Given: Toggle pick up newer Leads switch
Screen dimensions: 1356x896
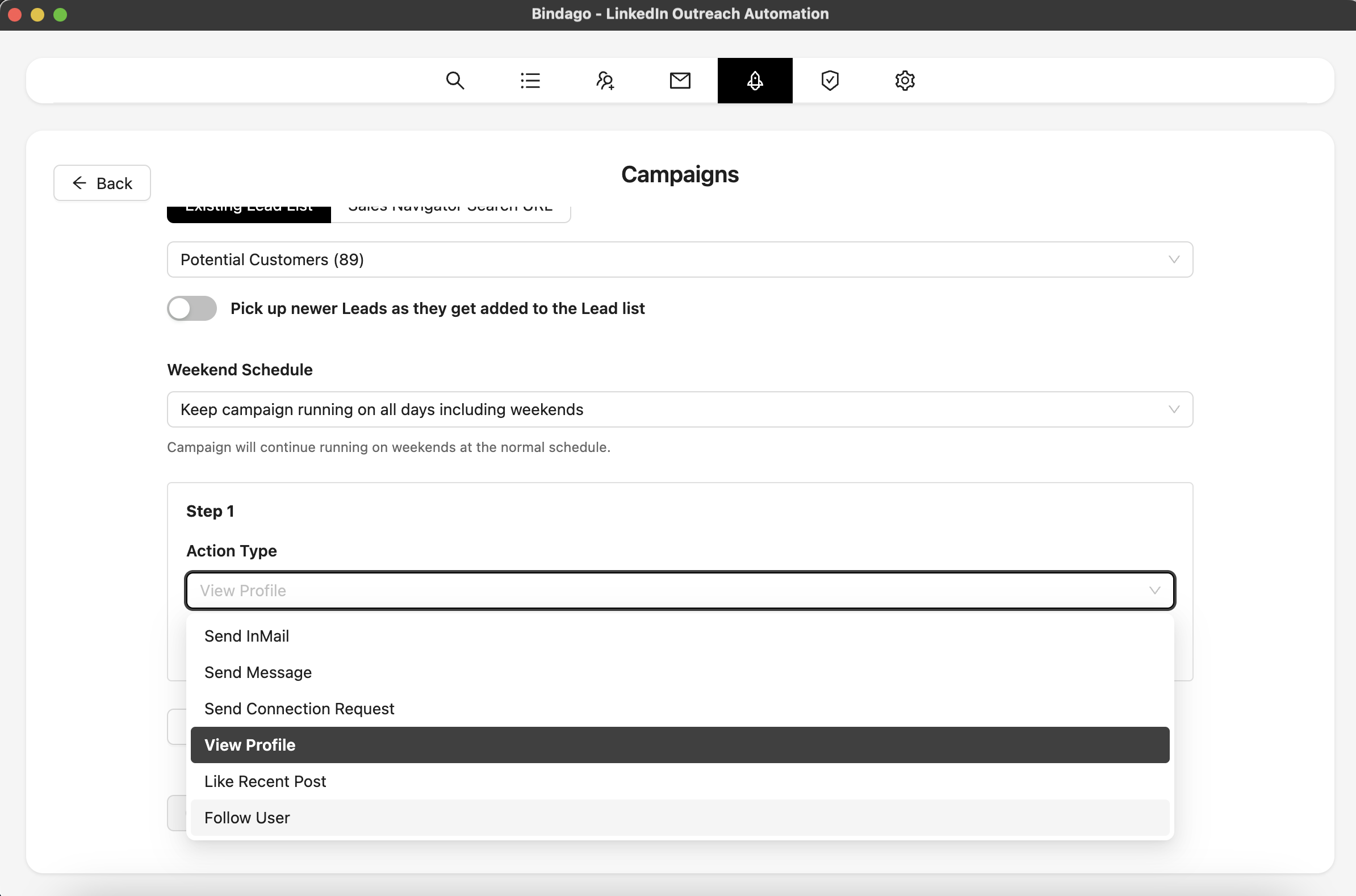Looking at the screenshot, I should point(192,308).
